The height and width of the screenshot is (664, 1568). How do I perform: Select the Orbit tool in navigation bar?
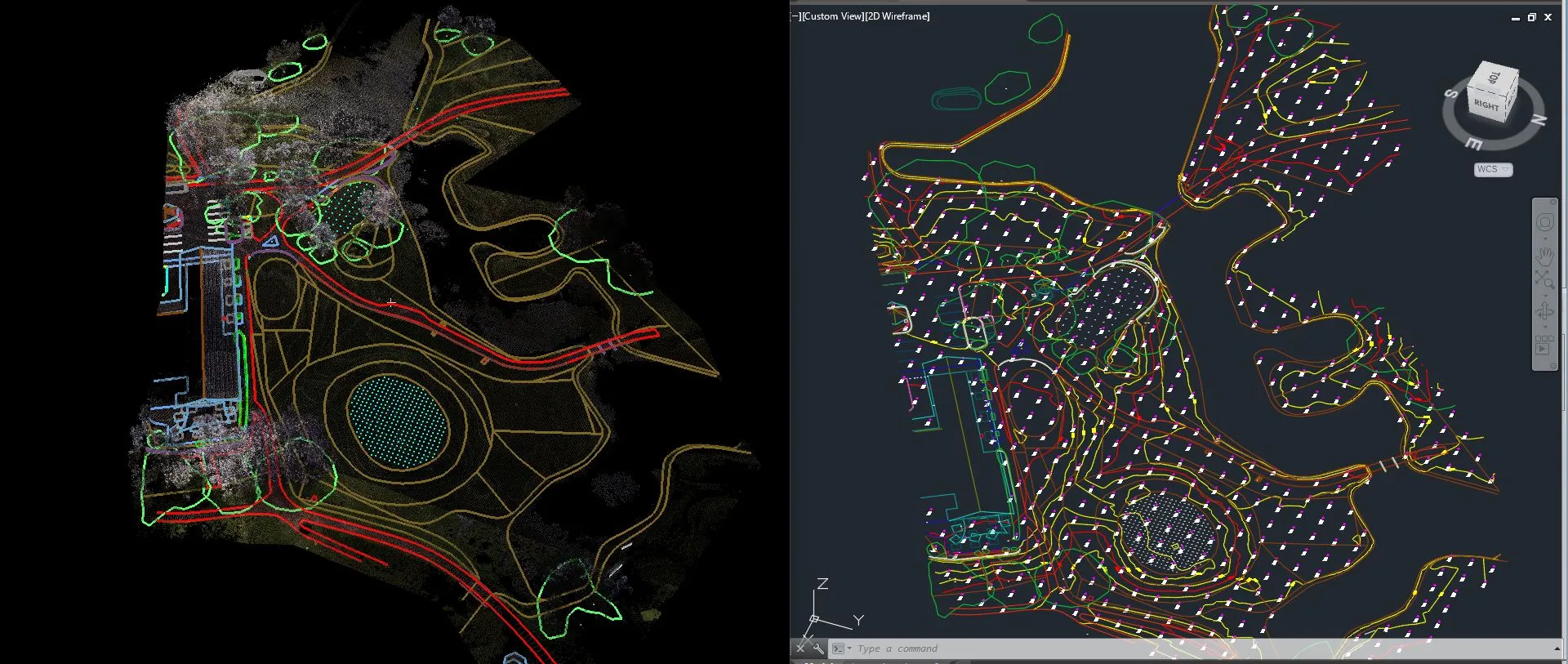pos(1544,311)
